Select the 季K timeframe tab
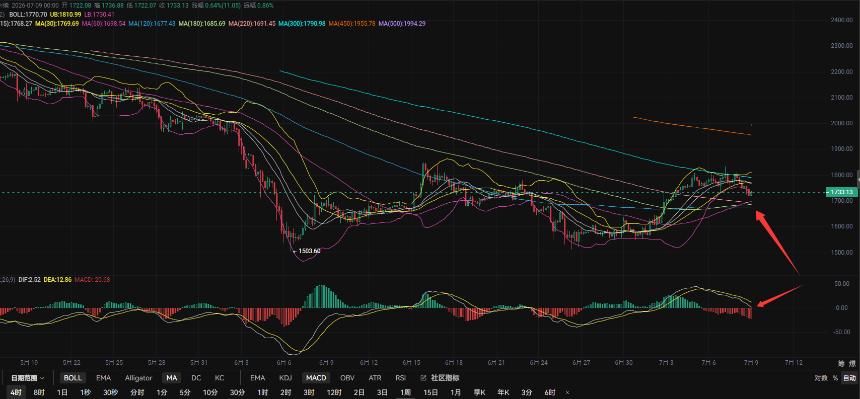The image size is (860, 399). (480, 393)
